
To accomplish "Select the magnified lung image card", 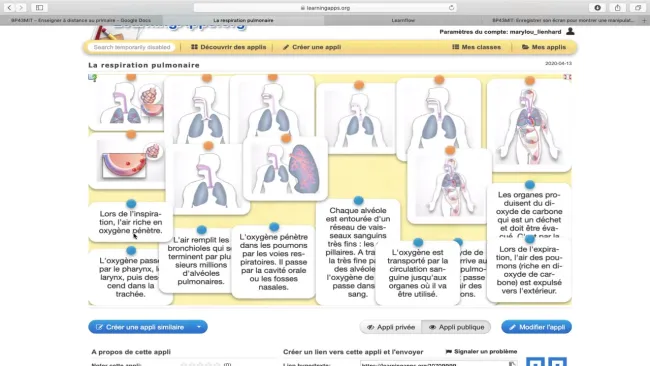I will pyautogui.click(x=285, y=169).
